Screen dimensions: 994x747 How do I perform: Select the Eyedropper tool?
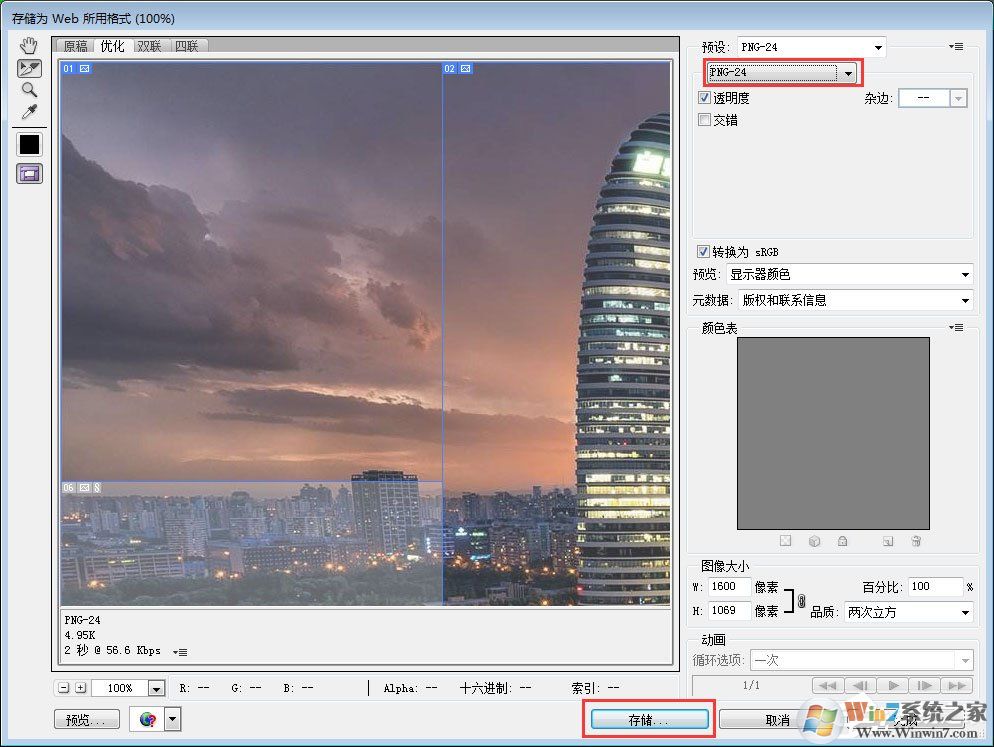(x=30, y=110)
